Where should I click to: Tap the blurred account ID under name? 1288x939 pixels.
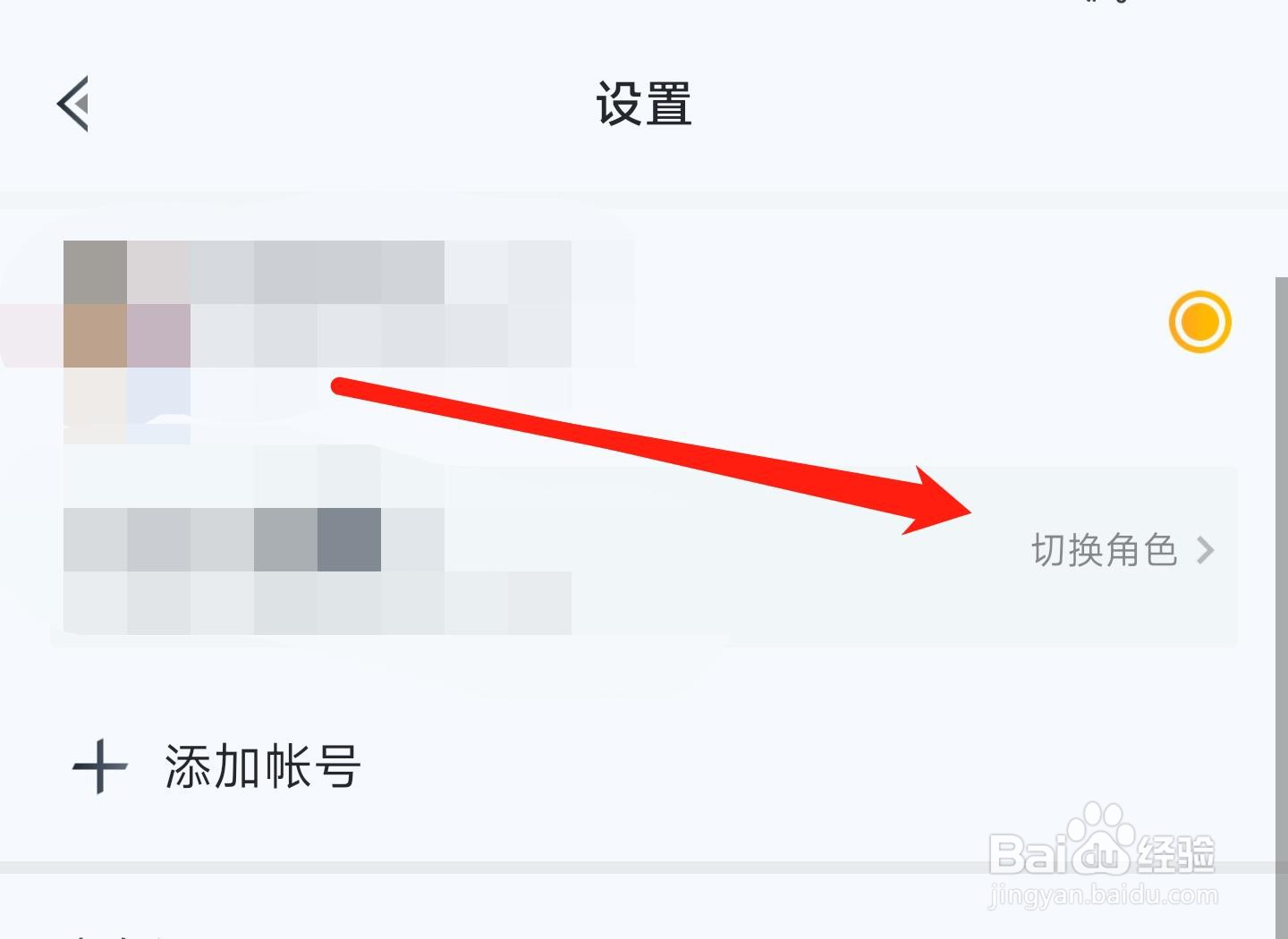[x=381, y=335]
